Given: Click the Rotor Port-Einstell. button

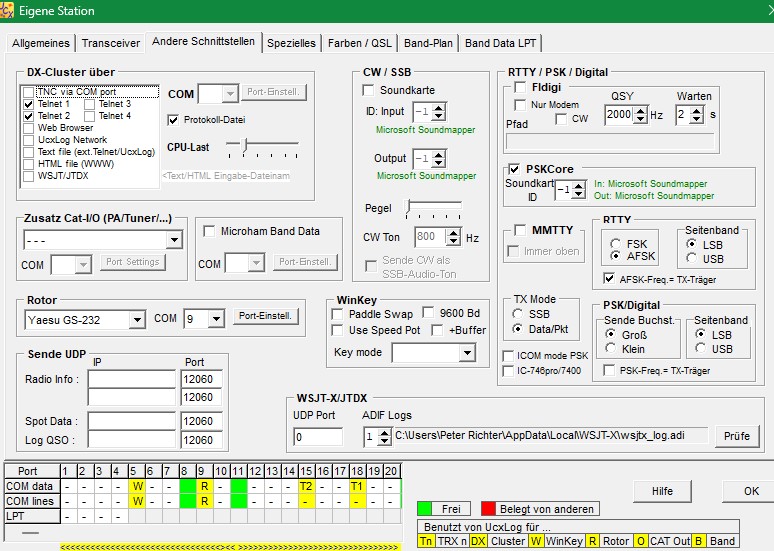Looking at the screenshot, I should click(266, 317).
